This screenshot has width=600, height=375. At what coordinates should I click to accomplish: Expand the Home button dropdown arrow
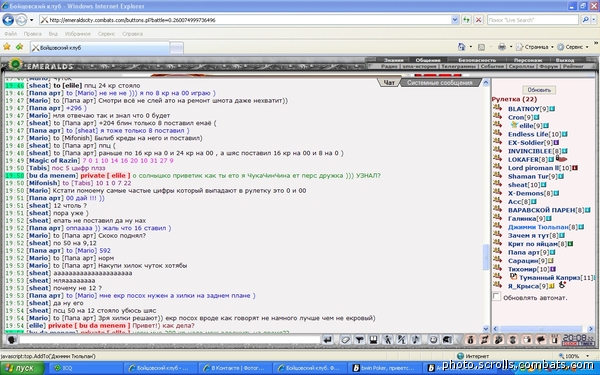(470, 47)
